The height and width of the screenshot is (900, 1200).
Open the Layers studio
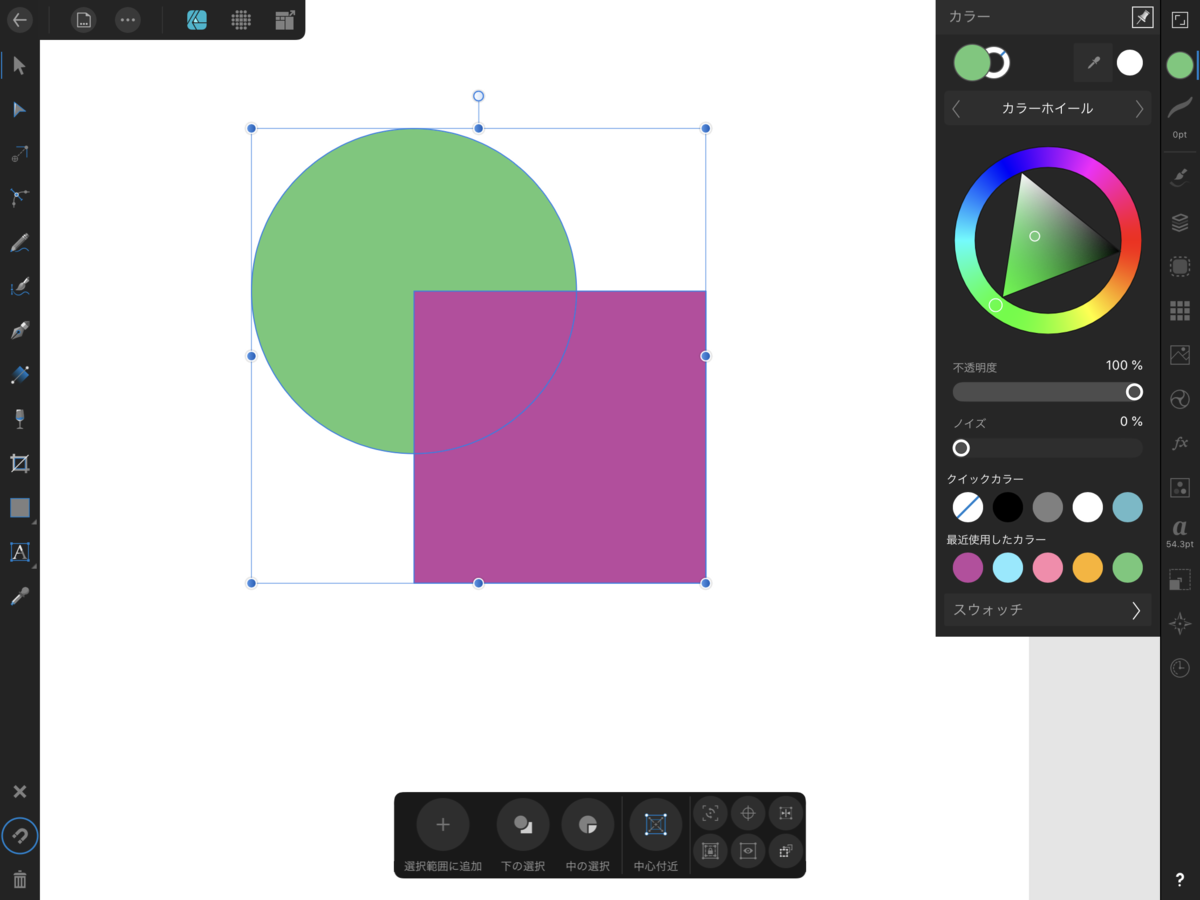click(x=1180, y=222)
